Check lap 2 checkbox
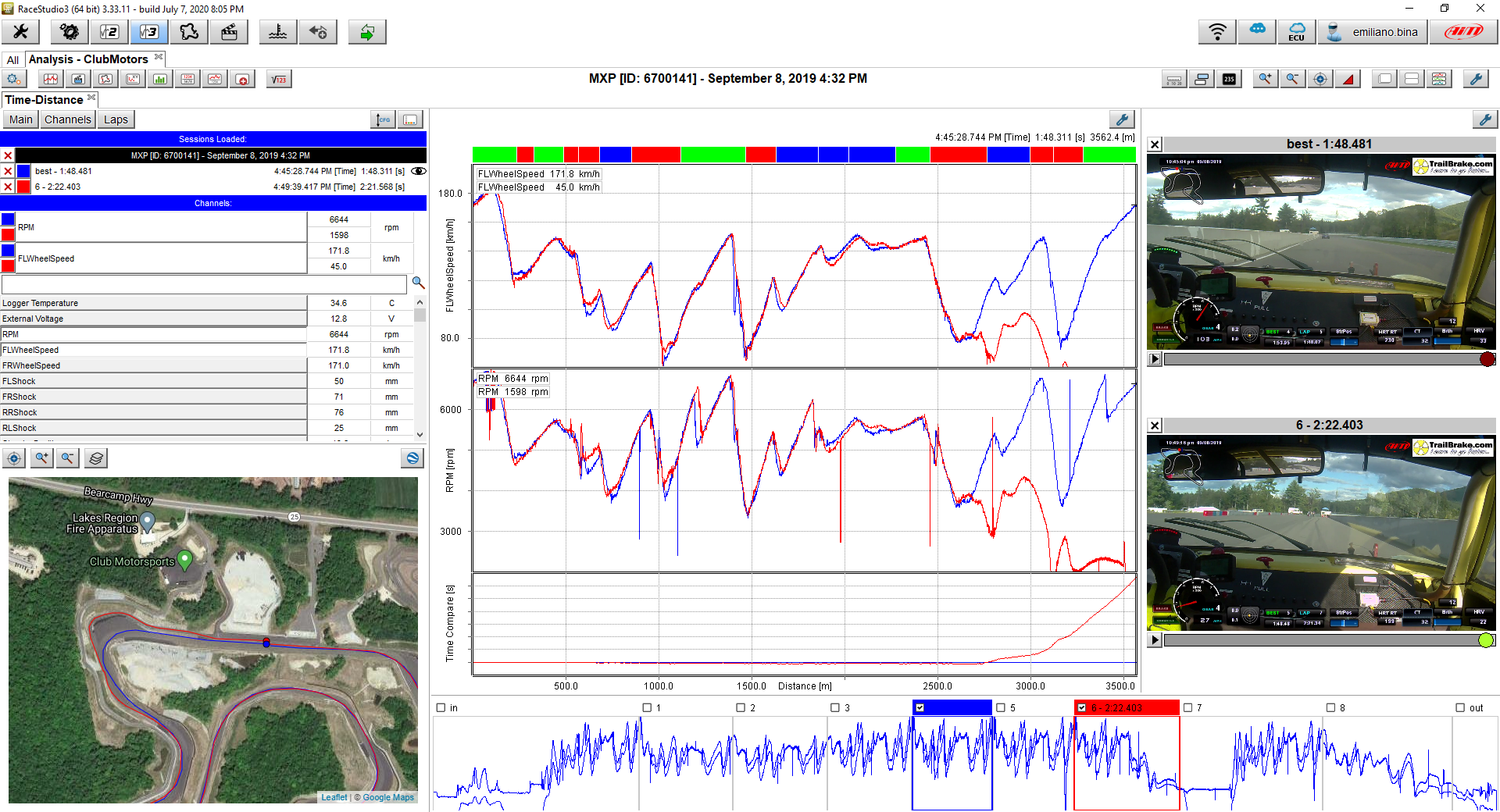Viewport: 1500px width, 812px height. (741, 707)
